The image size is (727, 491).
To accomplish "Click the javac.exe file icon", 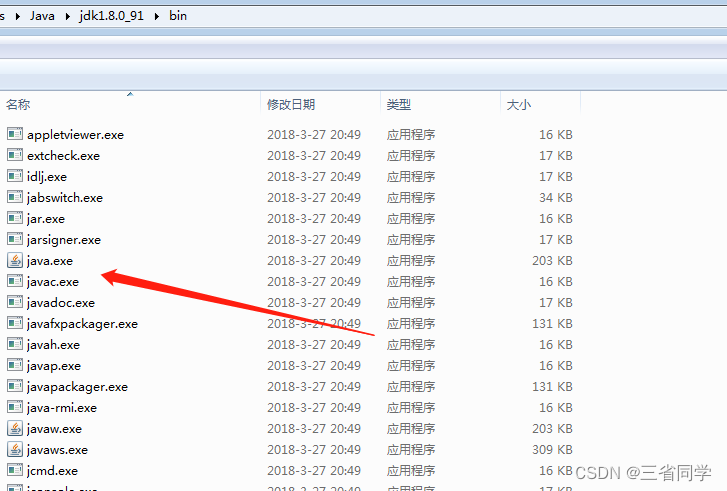I will (x=15, y=281).
